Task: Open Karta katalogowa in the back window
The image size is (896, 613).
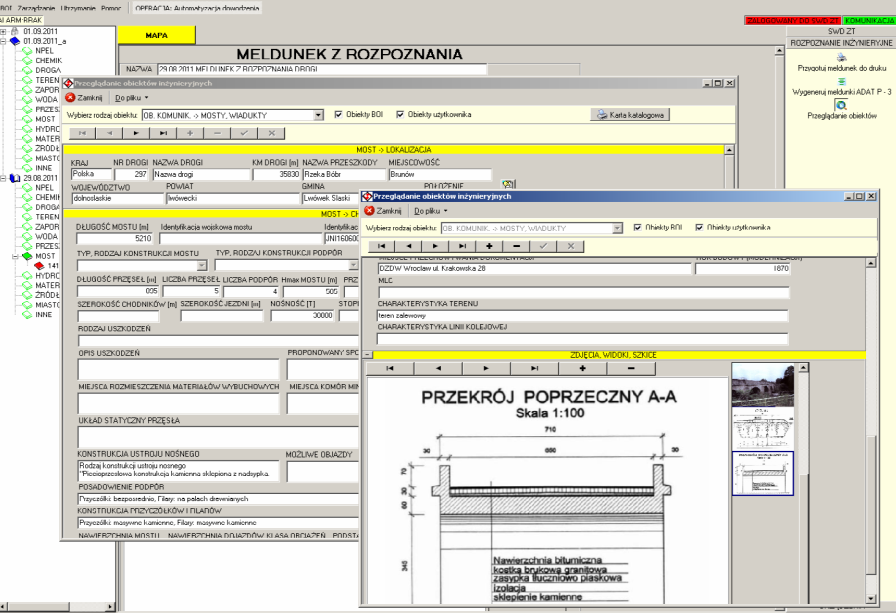Action: click(x=630, y=115)
